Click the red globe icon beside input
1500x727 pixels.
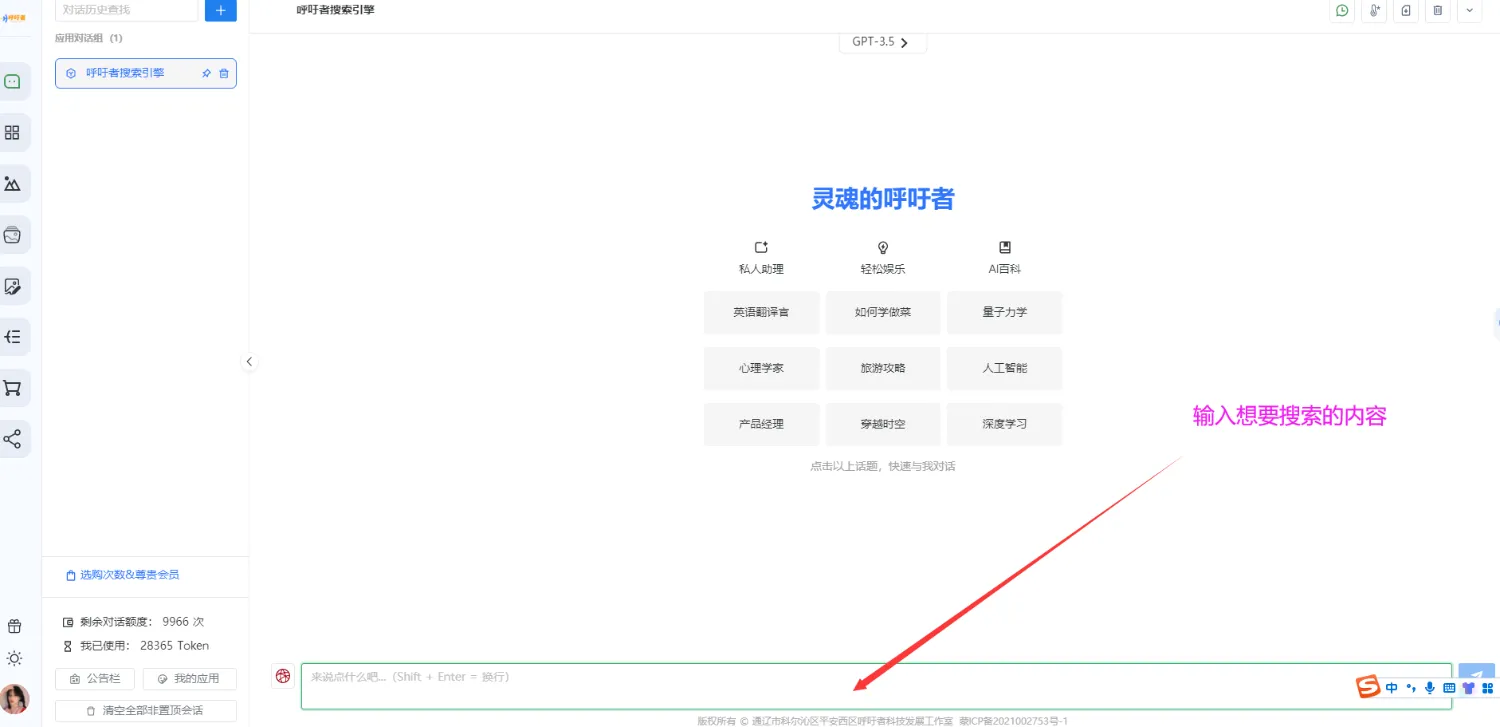(283, 677)
